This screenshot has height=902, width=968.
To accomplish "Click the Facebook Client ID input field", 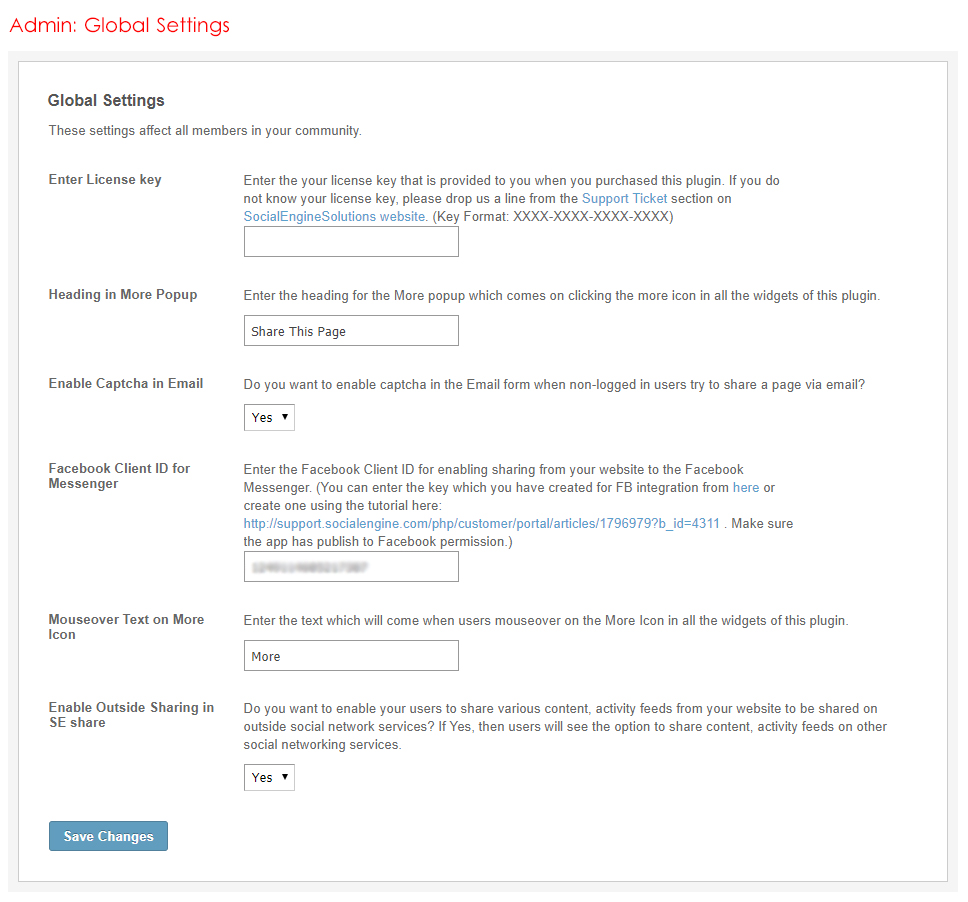I will (351, 567).
